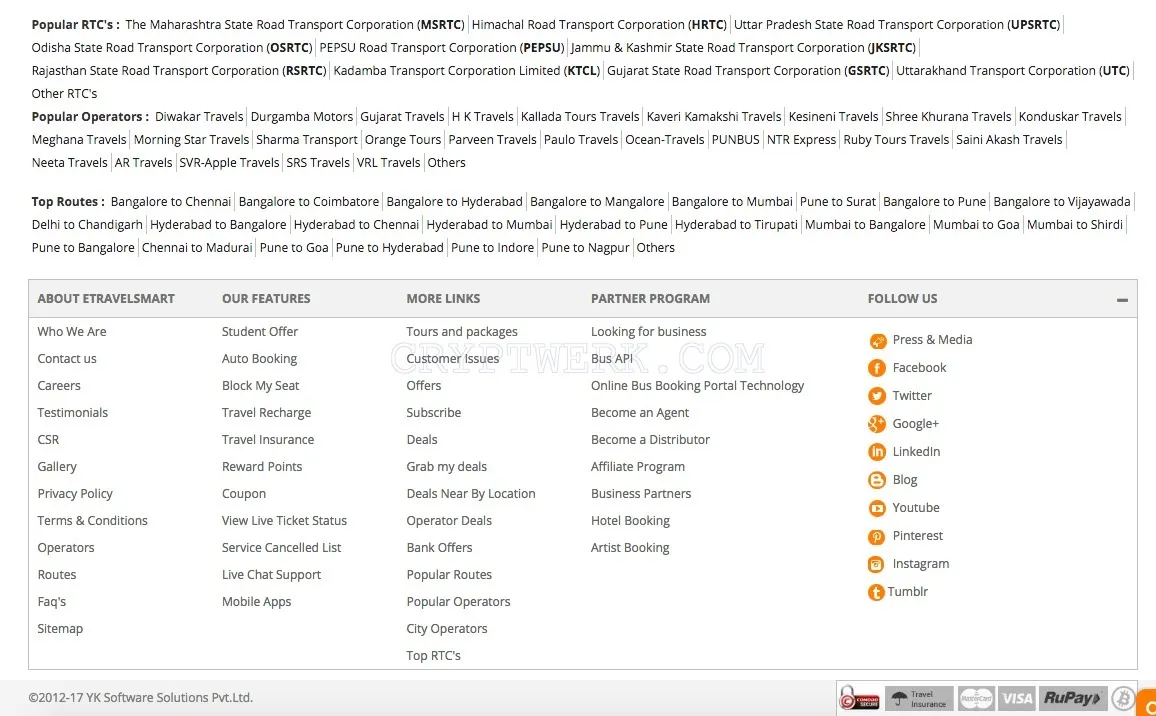Screen dimensions: 1156x716
Task: Click the Comodo Secure padlock badge
Action: (860, 698)
